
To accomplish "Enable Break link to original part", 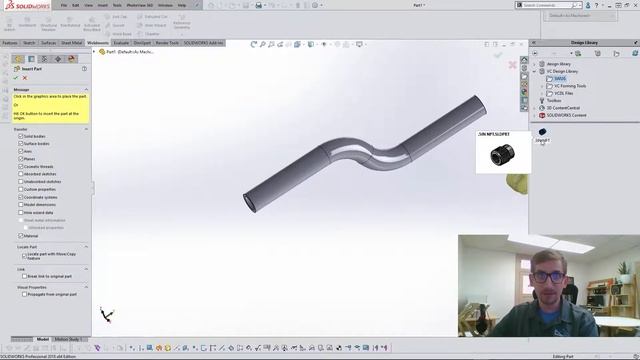I will tap(24, 276).
